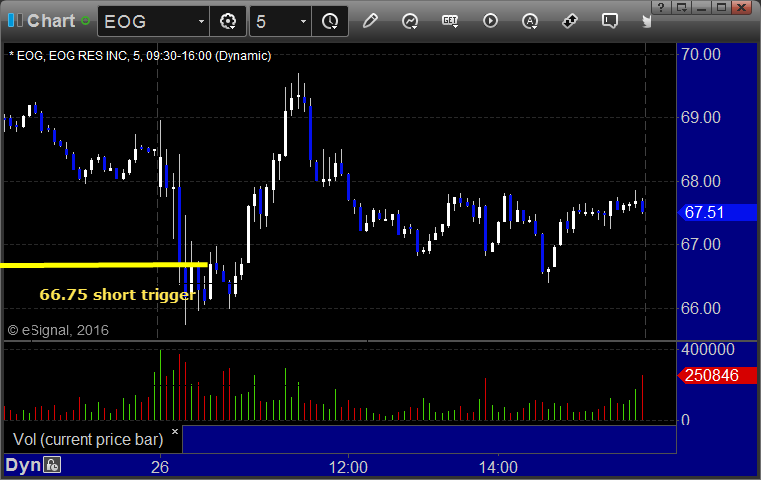761x480 pixels.
Task: Click the GET tools icon
Action: (450, 21)
